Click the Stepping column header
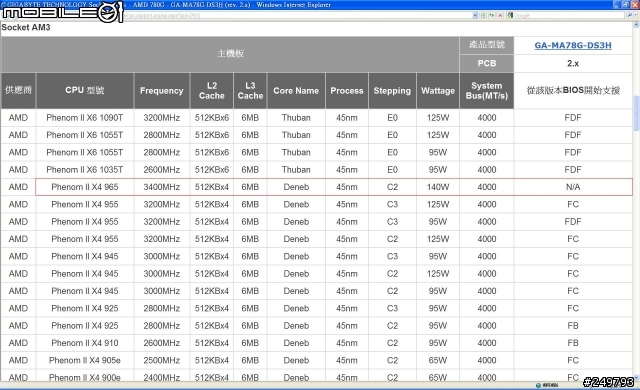The width and height of the screenshot is (640, 390). (392, 91)
